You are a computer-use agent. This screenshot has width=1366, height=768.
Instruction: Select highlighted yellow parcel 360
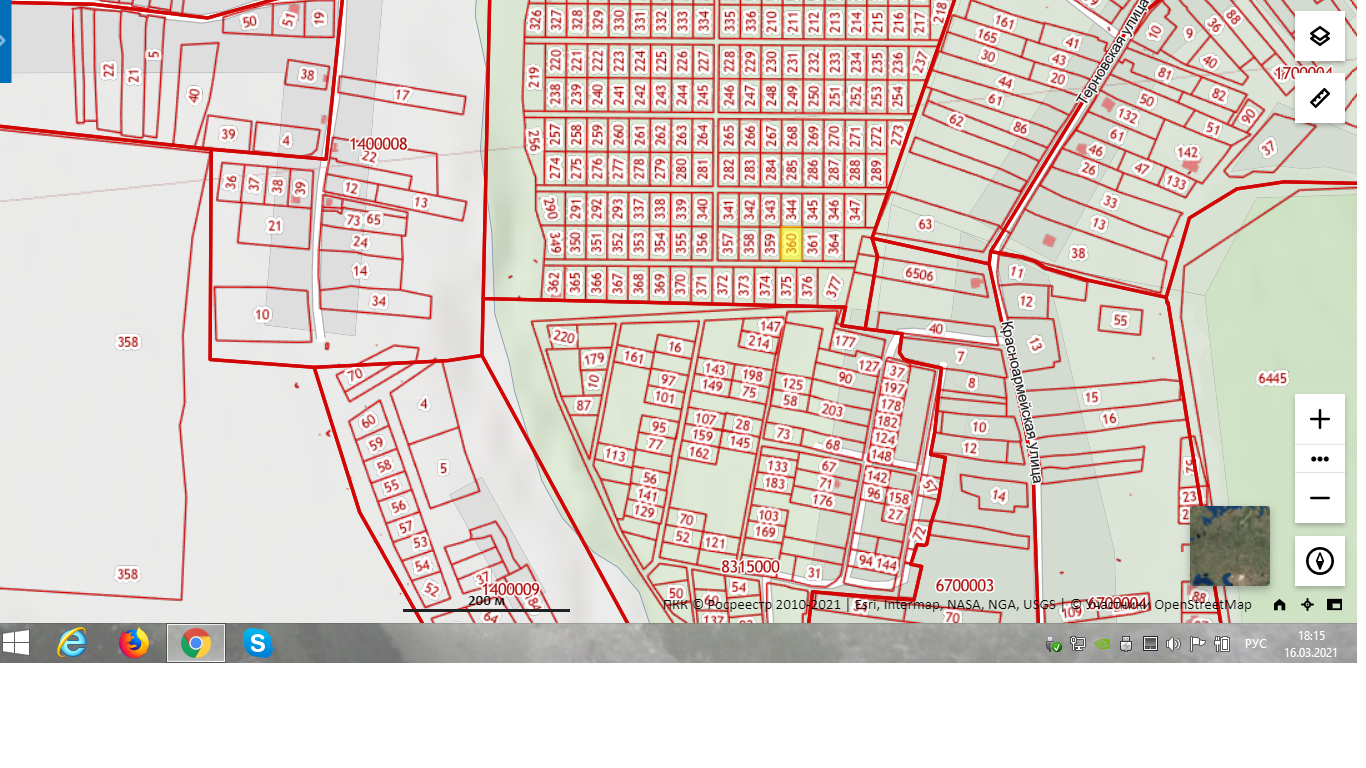click(791, 243)
